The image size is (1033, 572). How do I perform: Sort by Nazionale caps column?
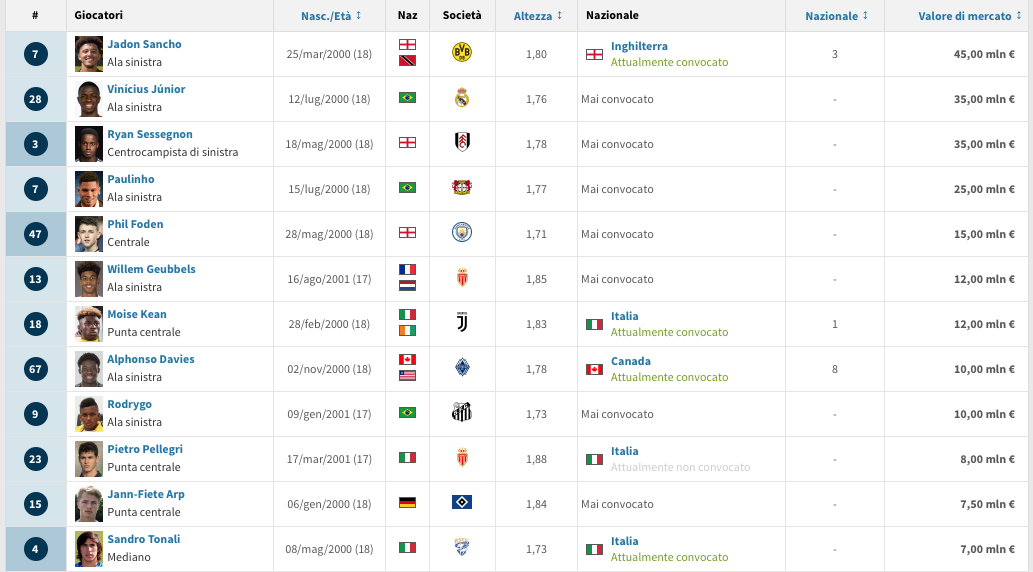pyautogui.click(x=836, y=16)
